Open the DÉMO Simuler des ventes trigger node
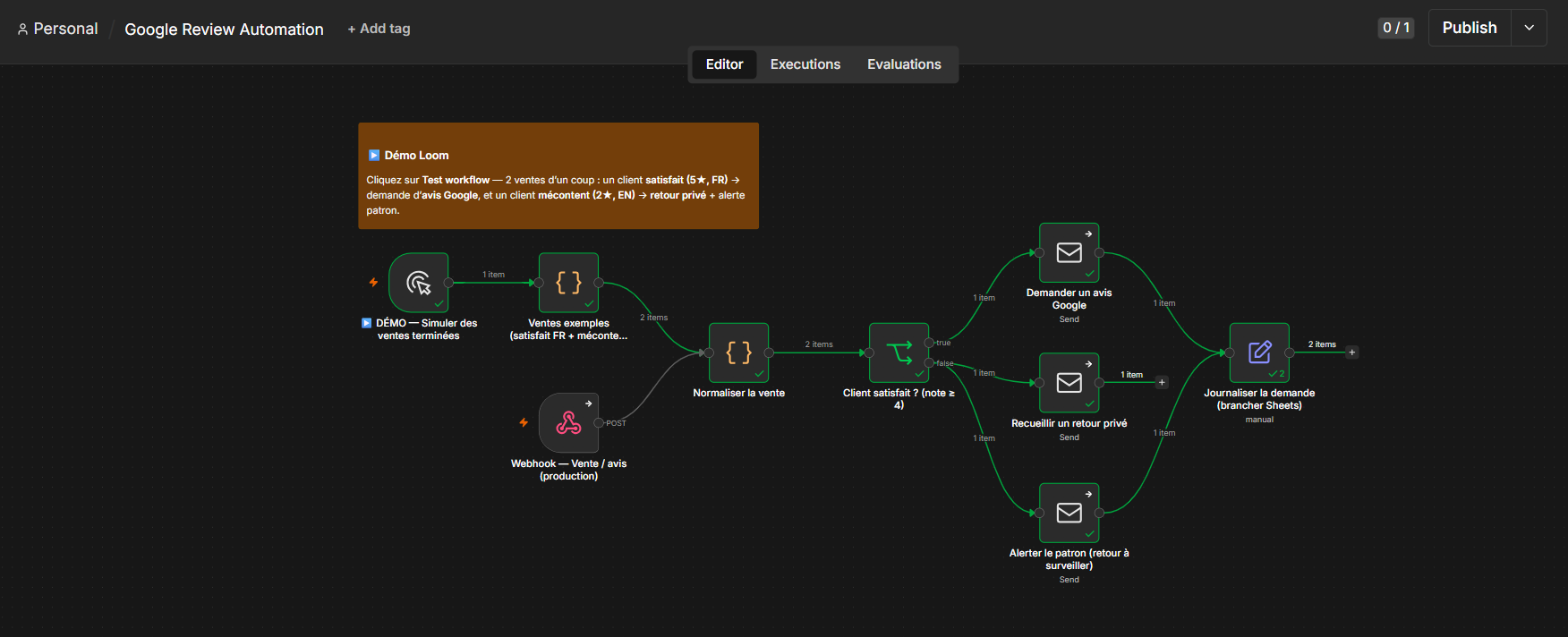 (x=419, y=283)
